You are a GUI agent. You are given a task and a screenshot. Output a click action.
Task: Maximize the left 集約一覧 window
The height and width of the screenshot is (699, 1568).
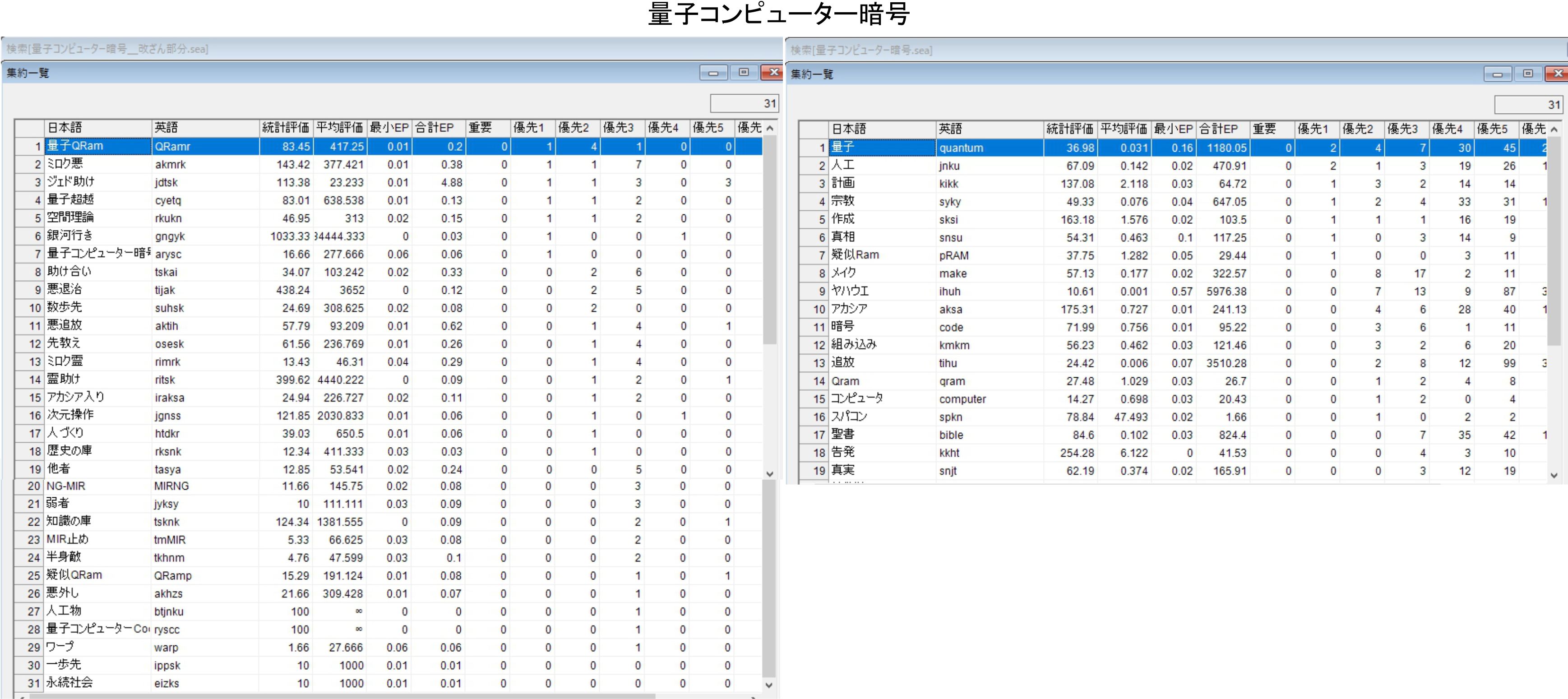point(744,73)
